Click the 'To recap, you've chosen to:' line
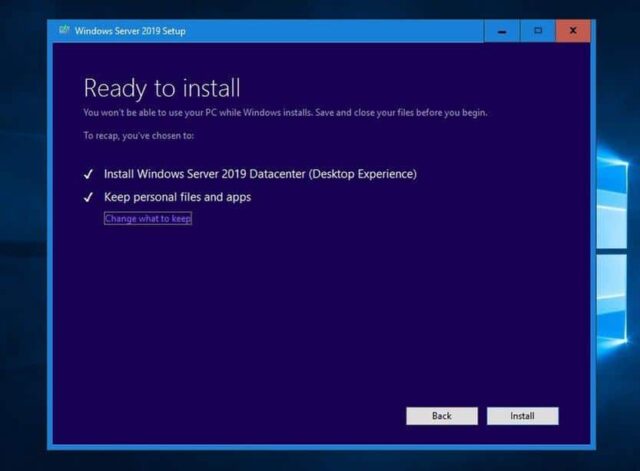The image size is (640, 471). (x=139, y=136)
